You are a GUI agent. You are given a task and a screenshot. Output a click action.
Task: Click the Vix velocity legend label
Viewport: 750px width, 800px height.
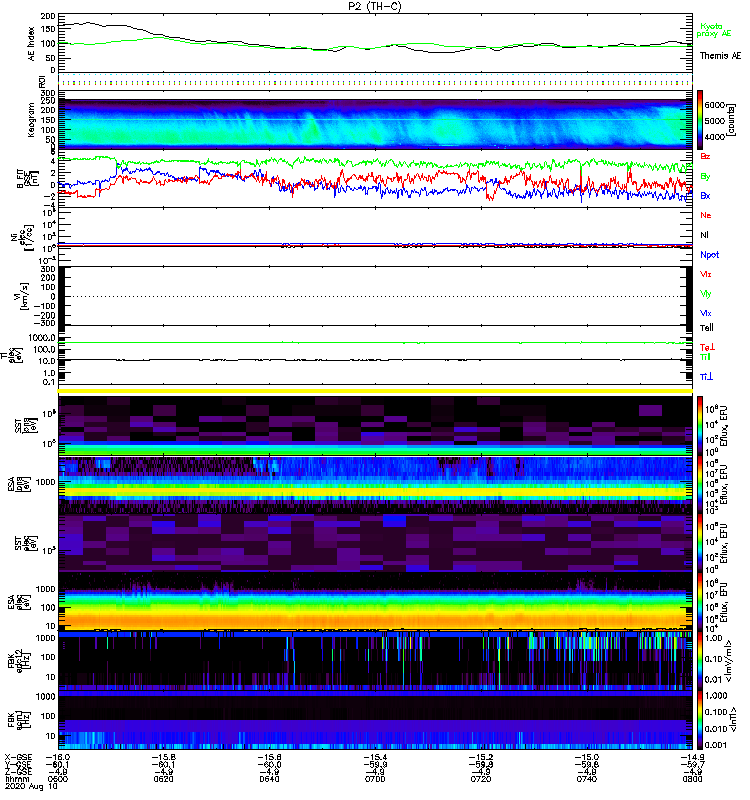click(705, 313)
